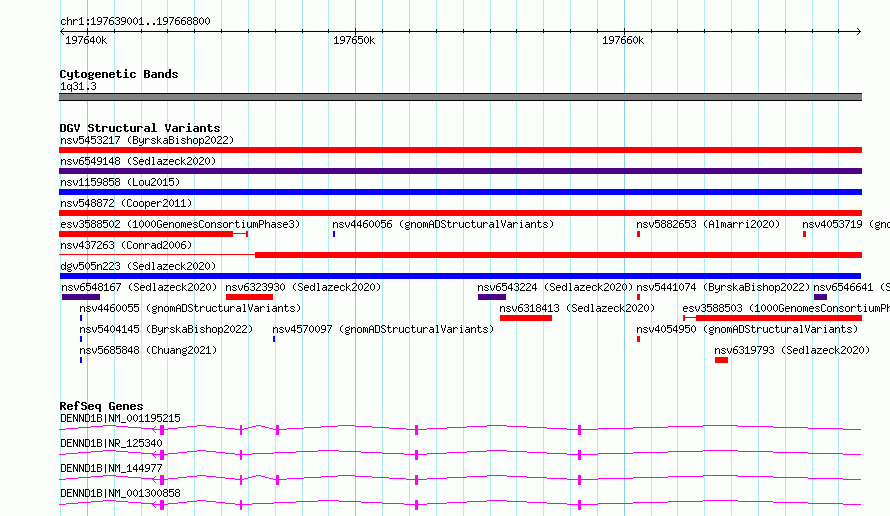Click the RefSeq Genes track heading
The height and width of the screenshot is (516, 890).
pyautogui.click(x=101, y=406)
